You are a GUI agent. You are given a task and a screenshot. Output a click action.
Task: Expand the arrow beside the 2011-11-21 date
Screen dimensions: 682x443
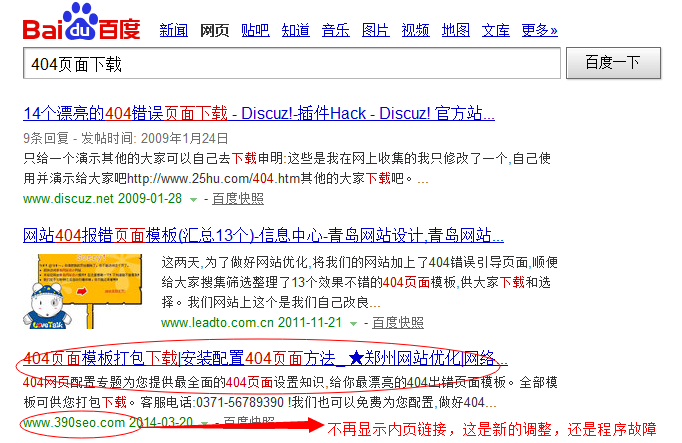pyautogui.click(x=353, y=323)
